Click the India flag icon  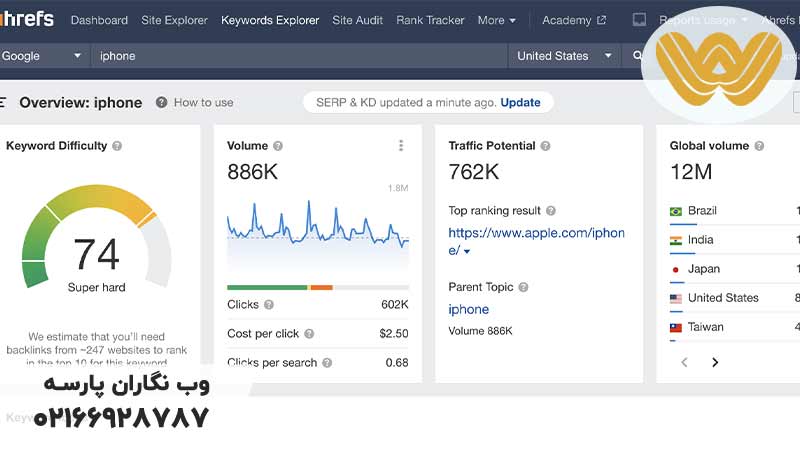click(676, 240)
